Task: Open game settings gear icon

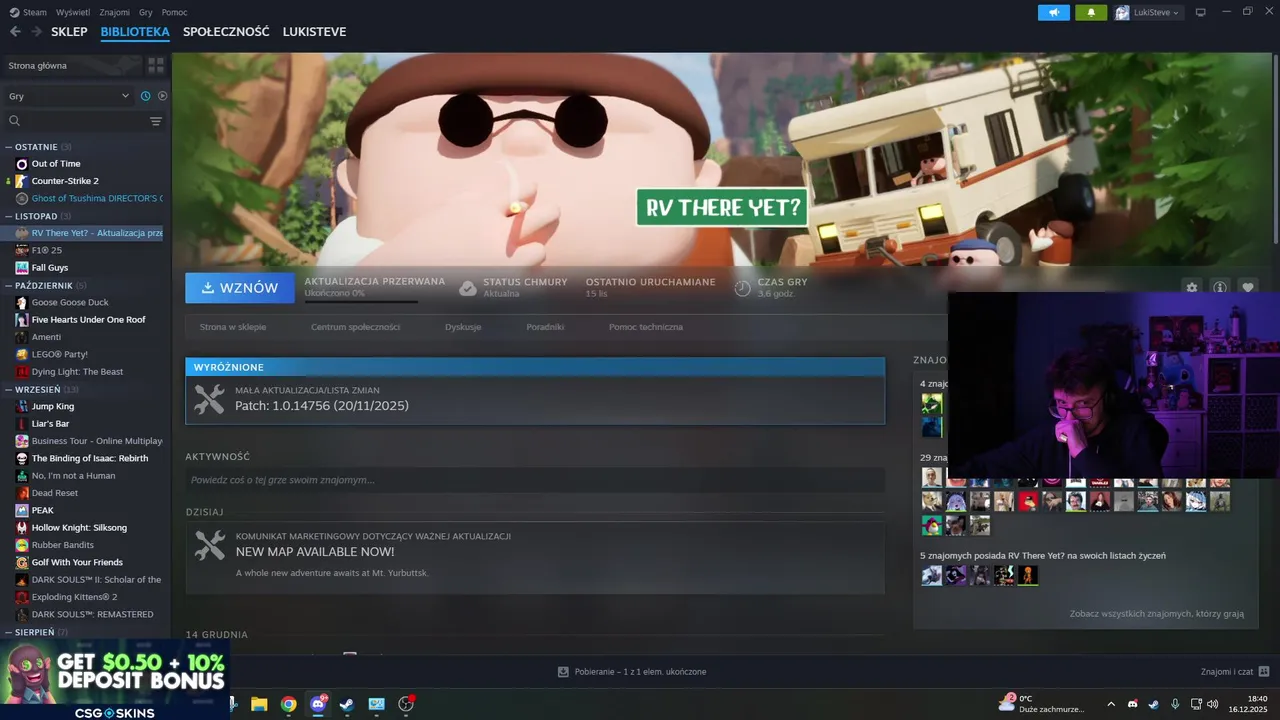Action: [1191, 288]
